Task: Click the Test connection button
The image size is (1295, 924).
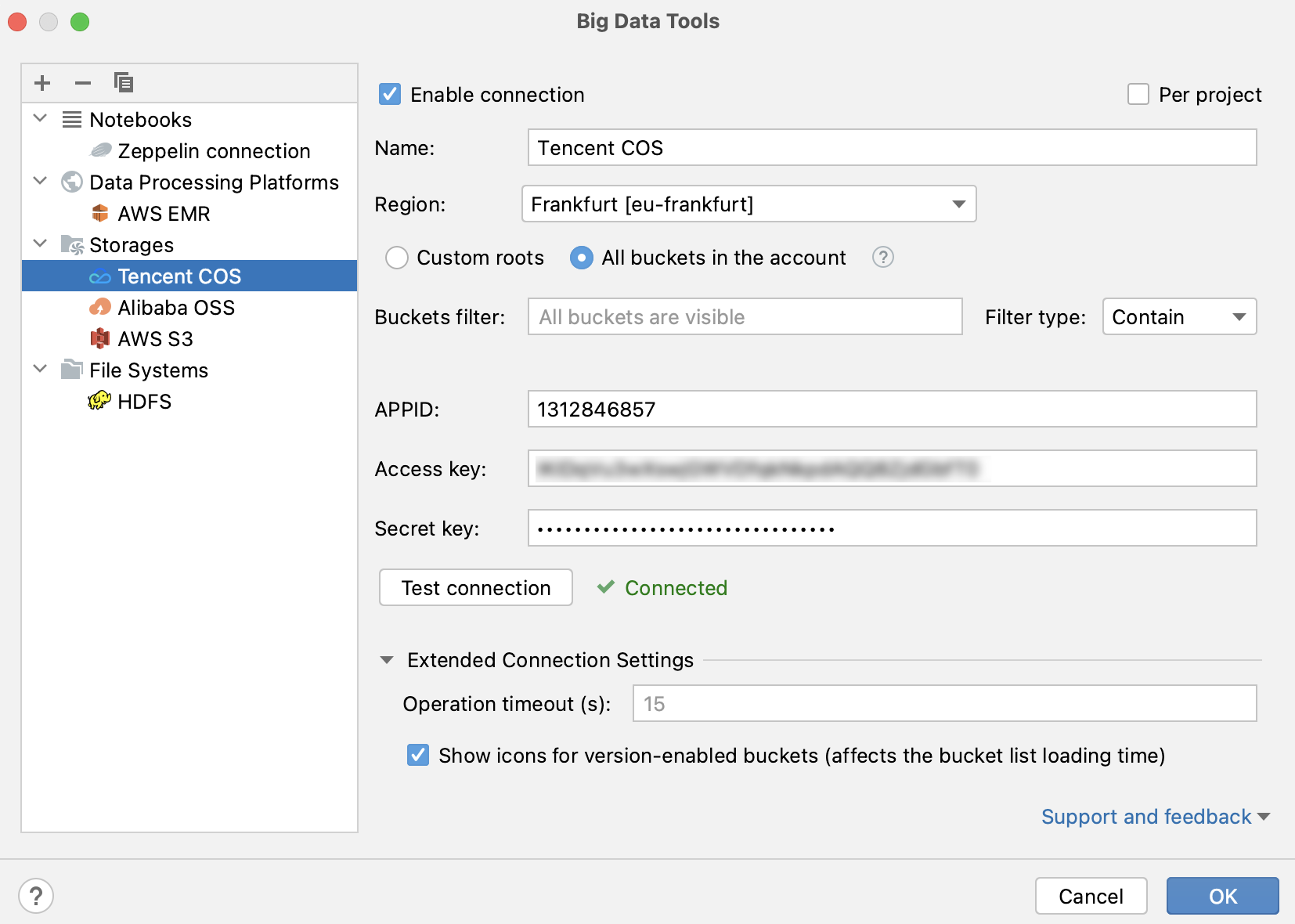Action: pyautogui.click(x=475, y=588)
